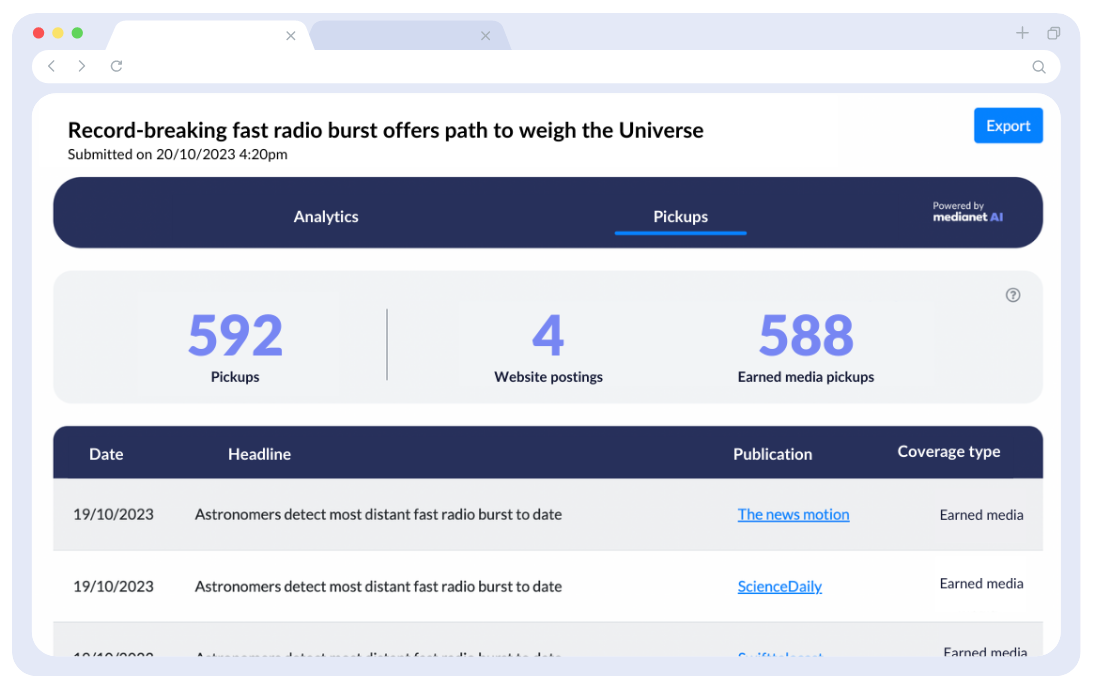The image size is (1095, 700).
Task: Click the browser forward arrow
Action: [x=82, y=66]
